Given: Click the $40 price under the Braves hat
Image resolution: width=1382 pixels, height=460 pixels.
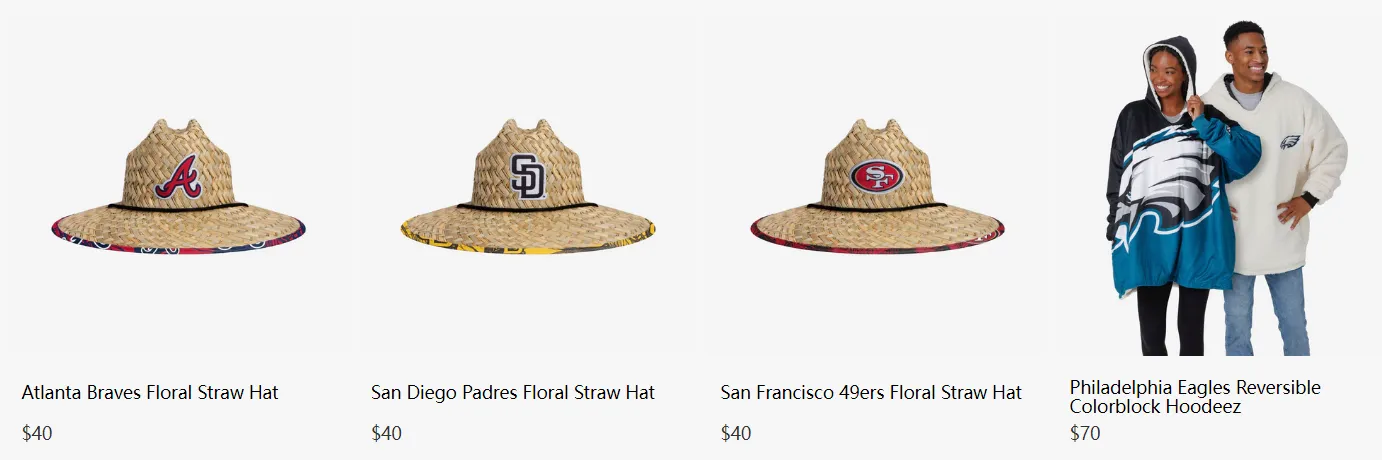Looking at the screenshot, I should click(x=37, y=434).
